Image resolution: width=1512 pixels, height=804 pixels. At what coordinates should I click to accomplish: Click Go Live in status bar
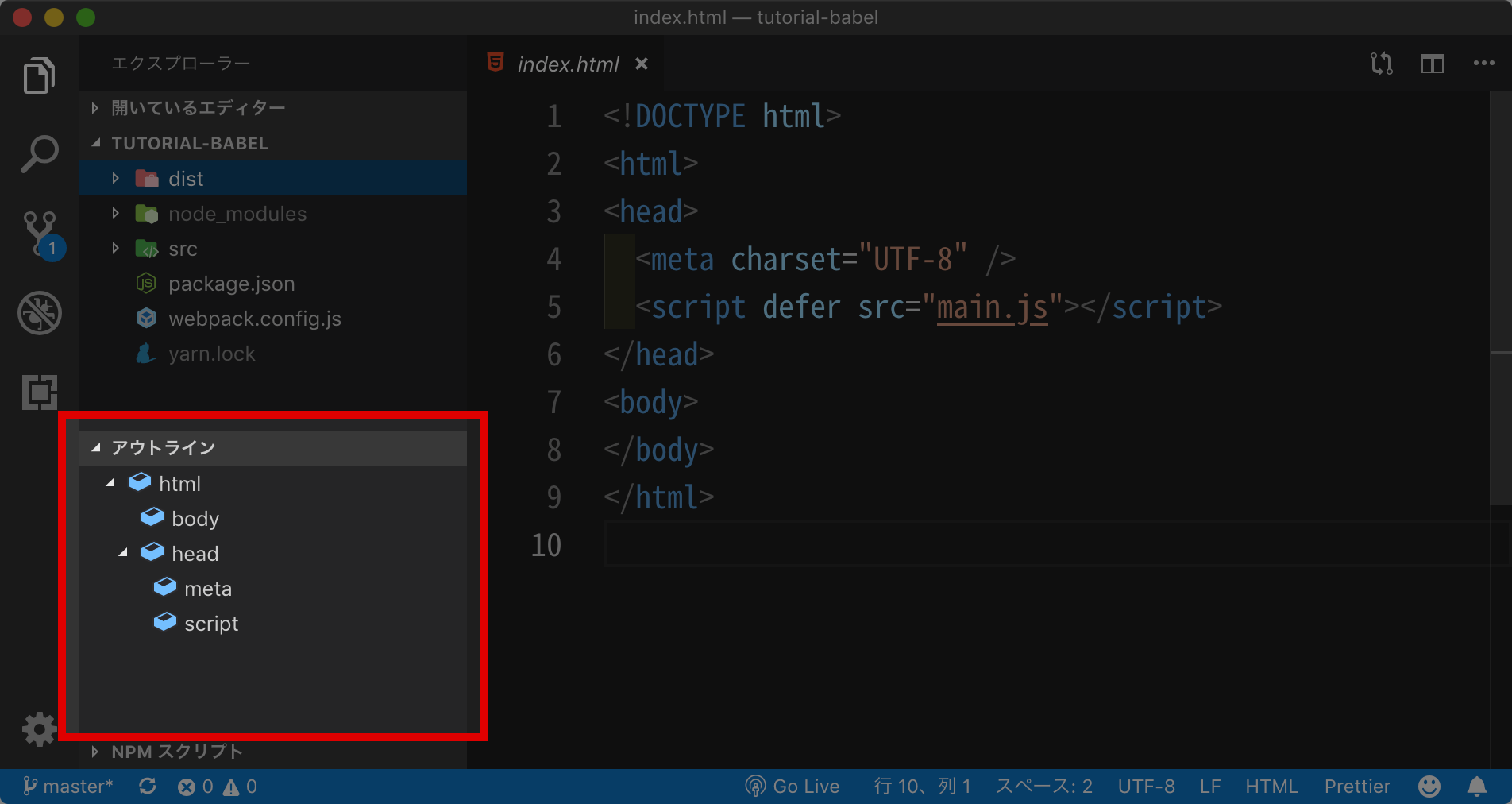tap(793, 787)
